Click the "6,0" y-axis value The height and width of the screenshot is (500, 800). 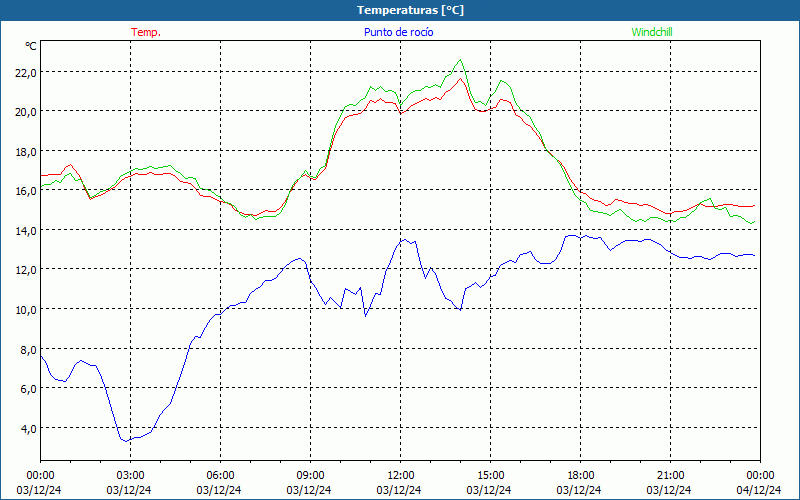(x=28, y=389)
